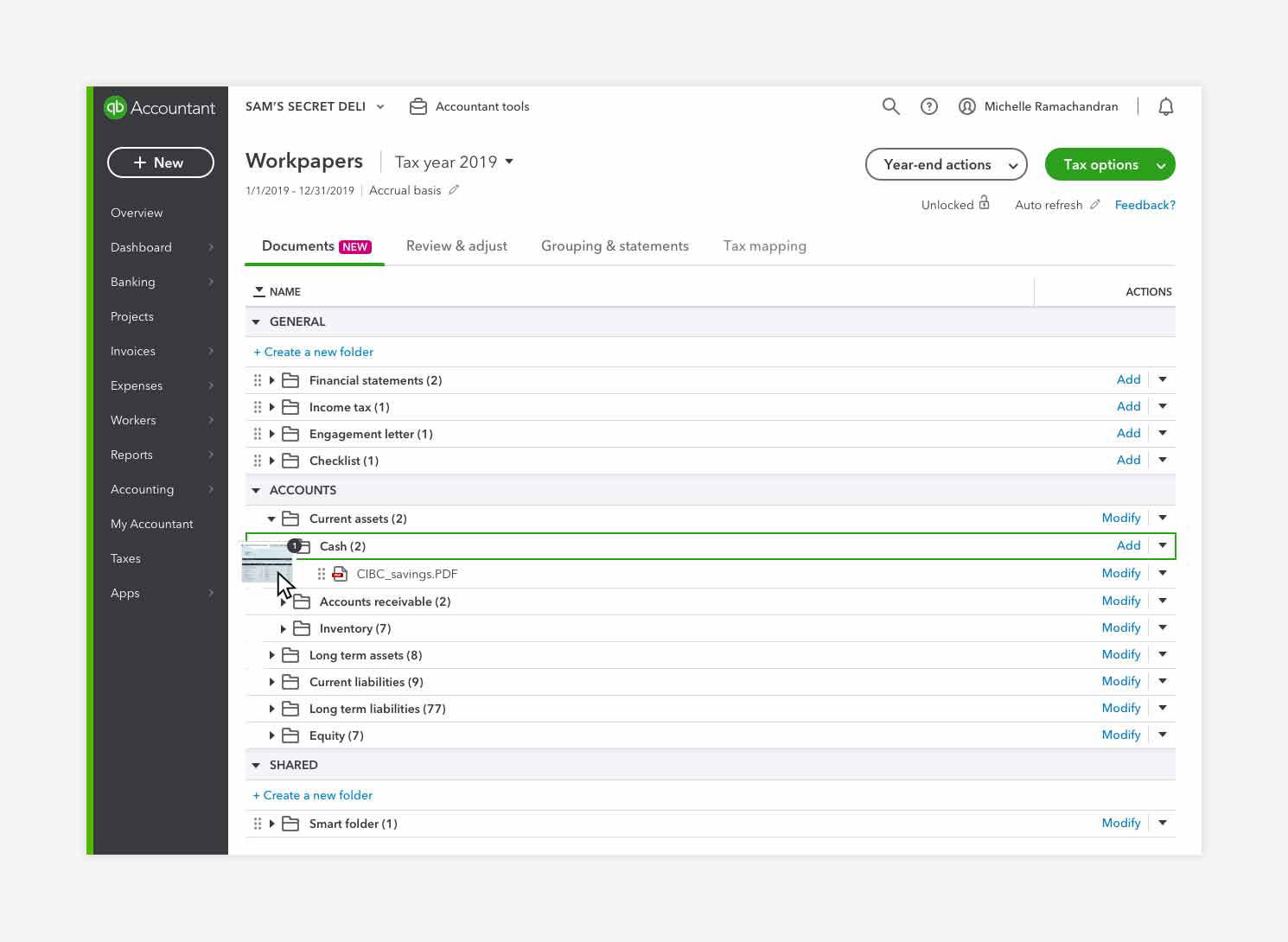Click the Income tax folder icon
The image size is (1288, 942).
click(290, 407)
